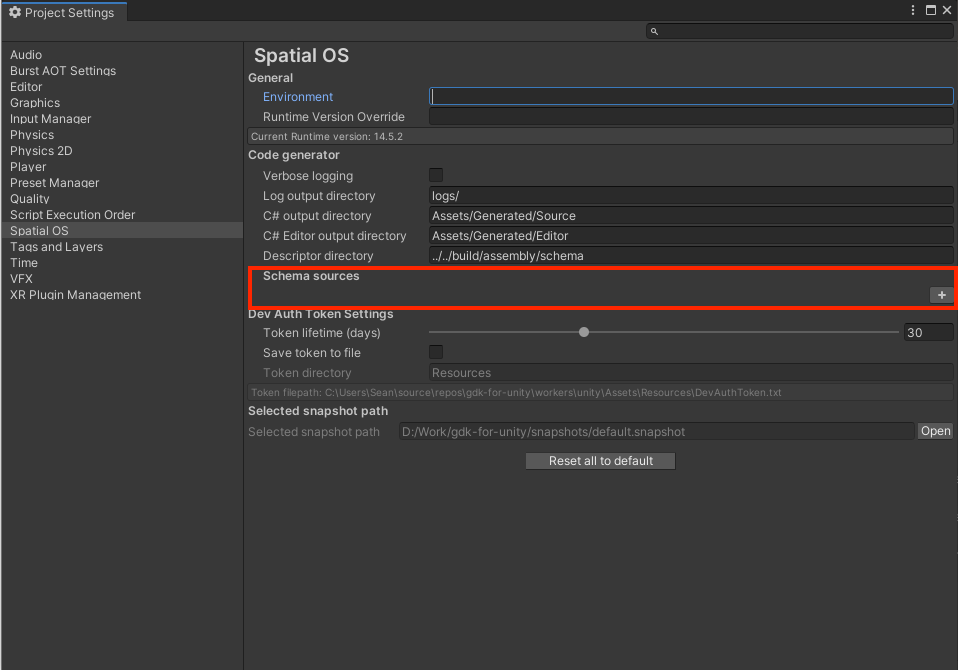The width and height of the screenshot is (958, 670).
Task: Open Preset Manager settings
Action: point(54,183)
